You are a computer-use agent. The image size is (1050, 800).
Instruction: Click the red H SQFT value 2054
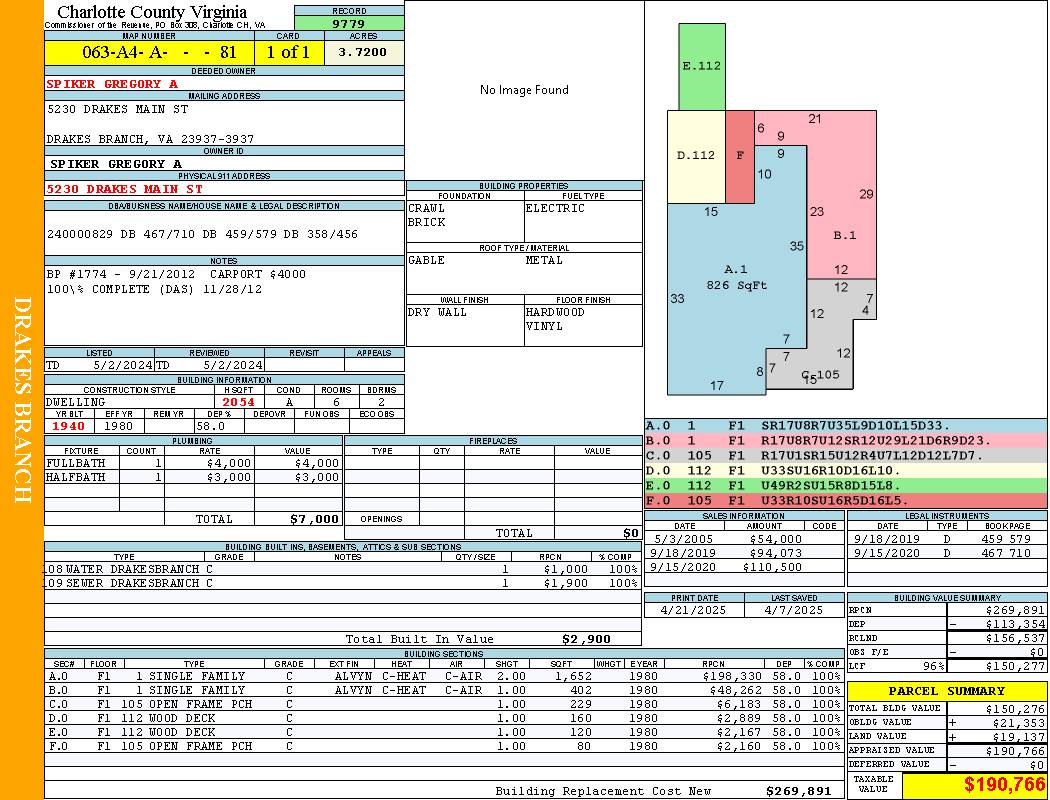(x=238, y=402)
